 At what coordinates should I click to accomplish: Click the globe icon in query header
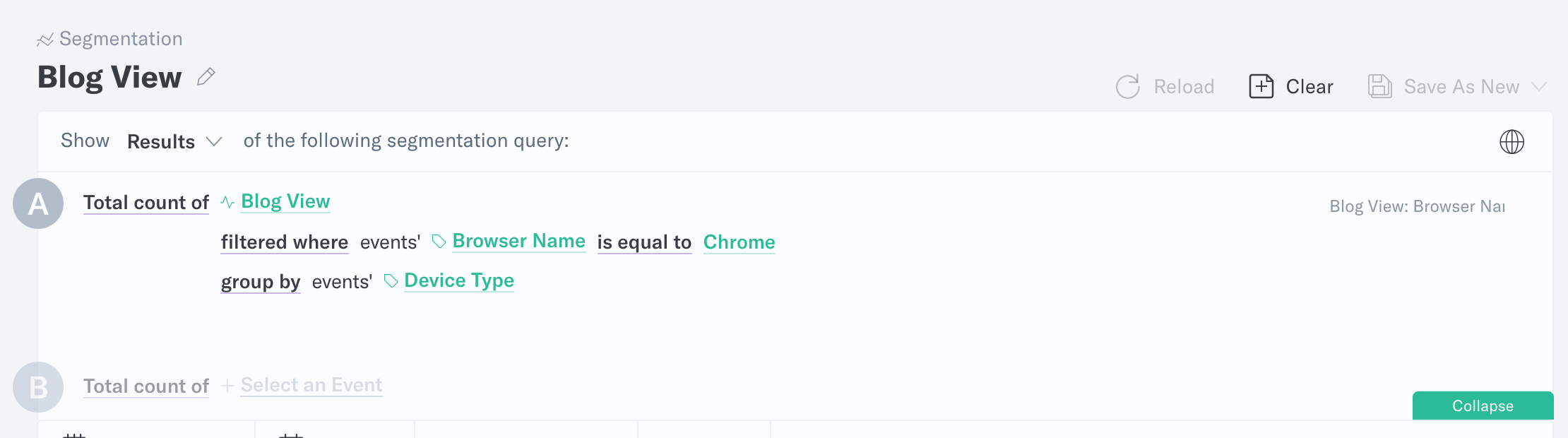coord(1511,142)
